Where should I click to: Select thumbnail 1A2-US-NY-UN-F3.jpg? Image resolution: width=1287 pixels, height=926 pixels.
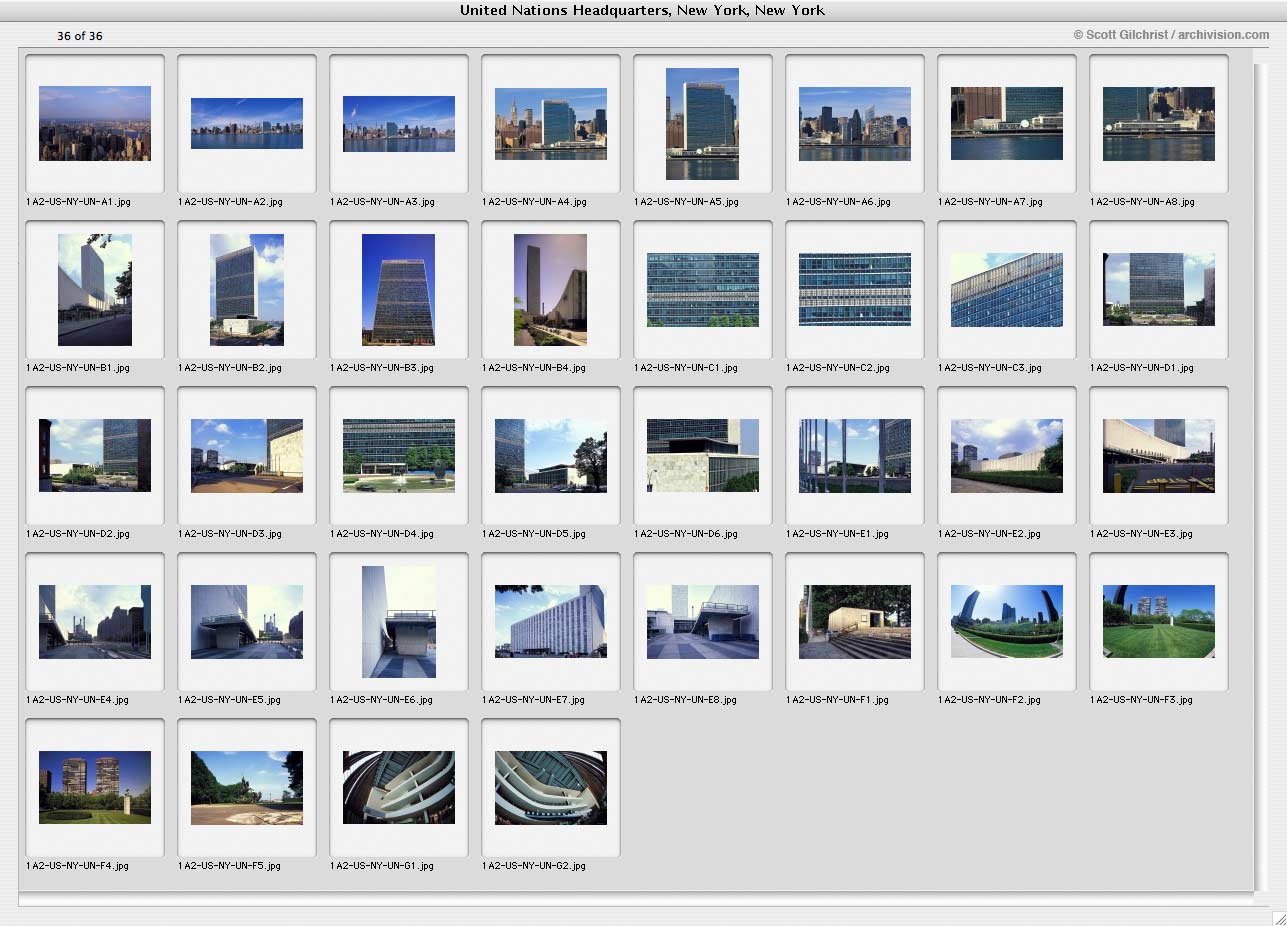coord(1159,621)
